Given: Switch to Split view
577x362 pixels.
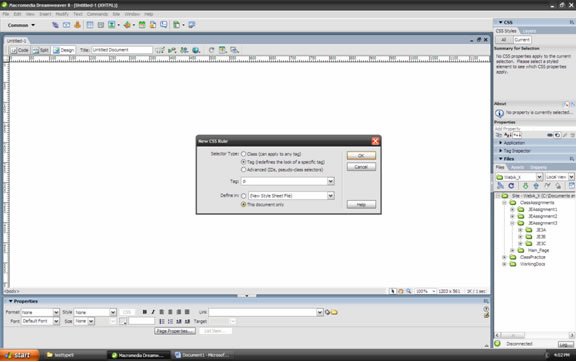Looking at the screenshot, I should (x=40, y=50).
